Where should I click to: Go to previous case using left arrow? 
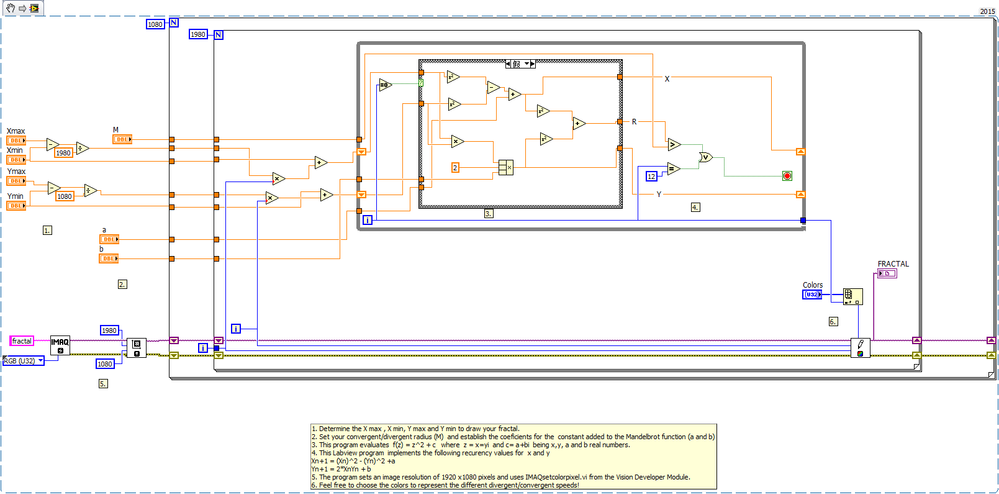pyautogui.click(x=508, y=64)
